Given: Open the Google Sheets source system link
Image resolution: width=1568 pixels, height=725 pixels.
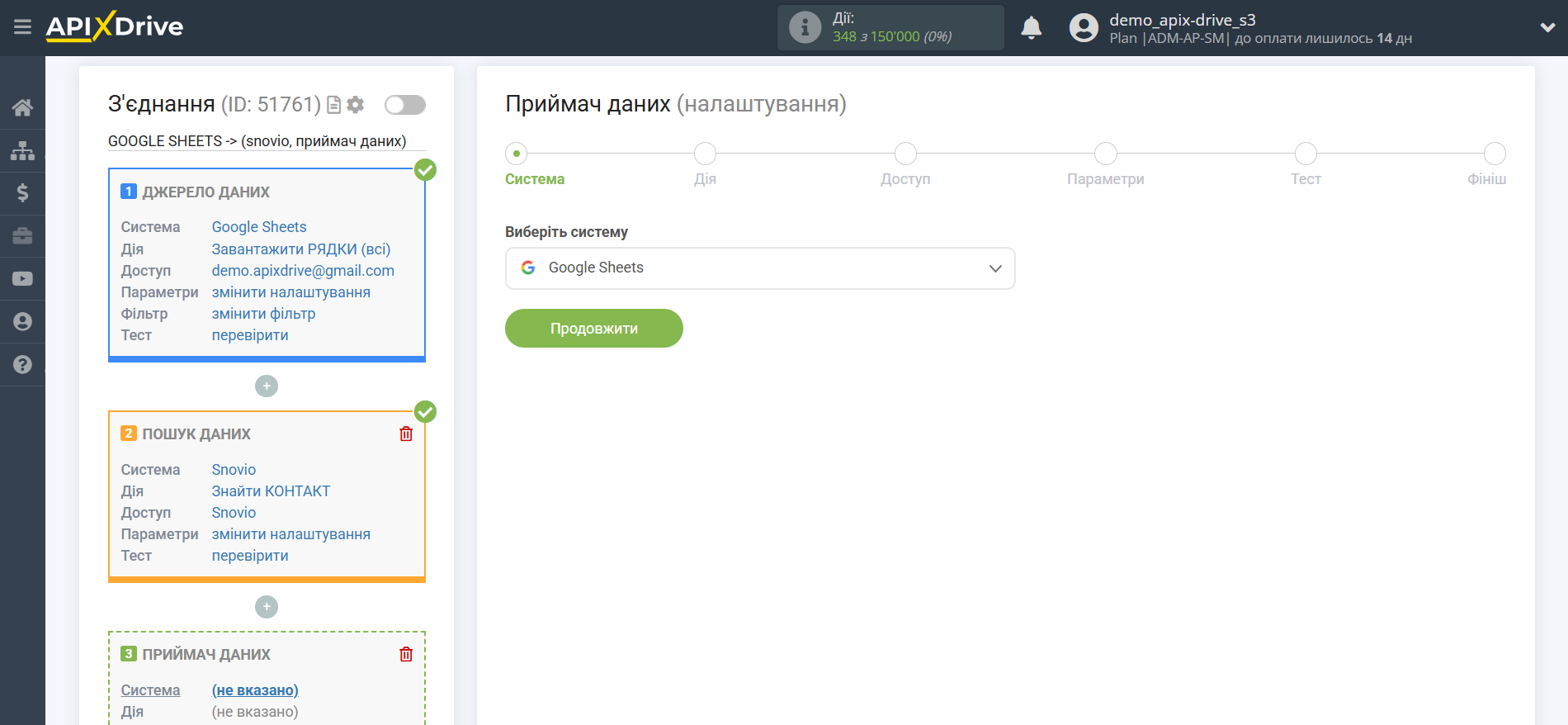Looking at the screenshot, I should pos(259,227).
